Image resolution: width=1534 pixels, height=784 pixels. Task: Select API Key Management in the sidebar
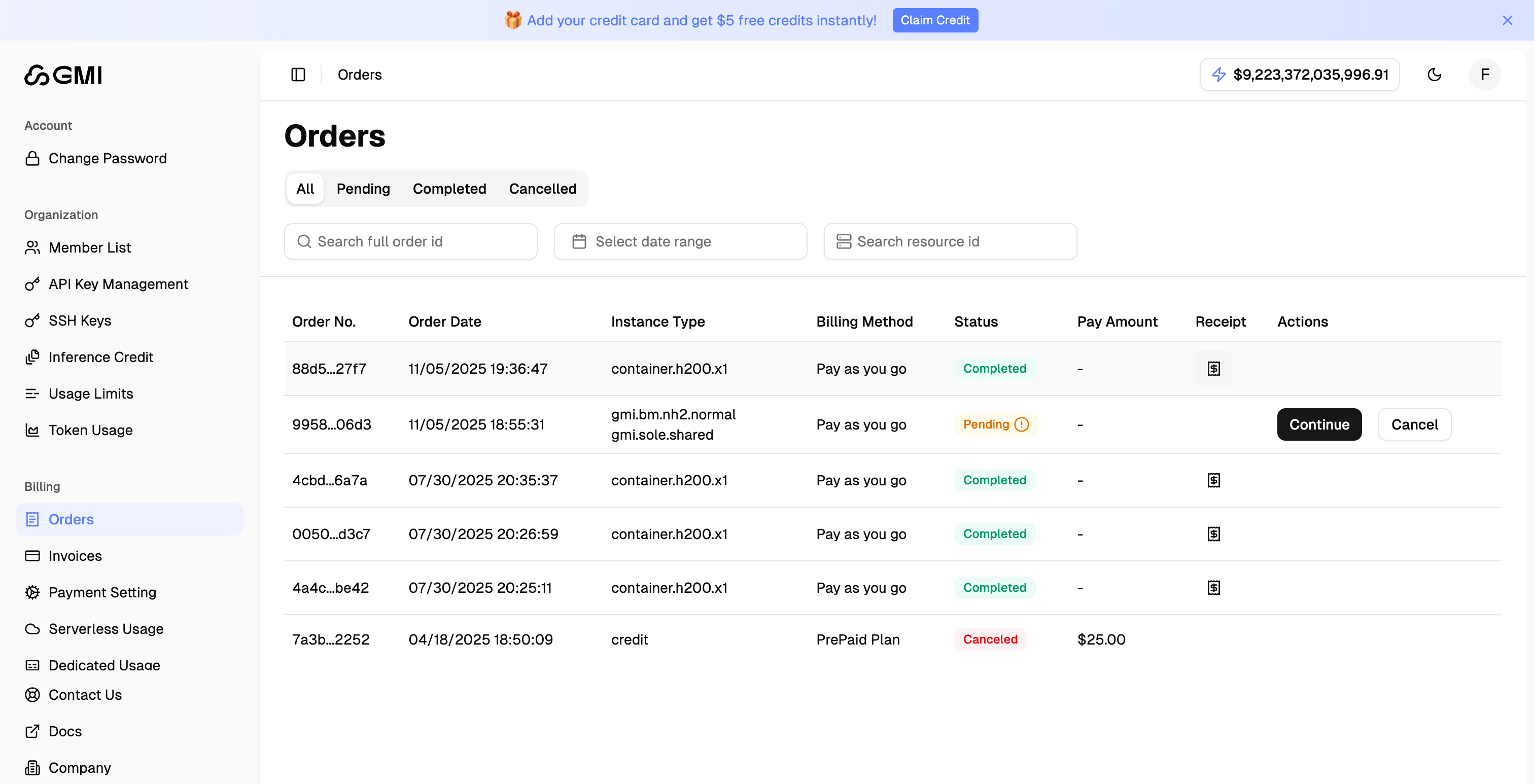[x=119, y=284]
